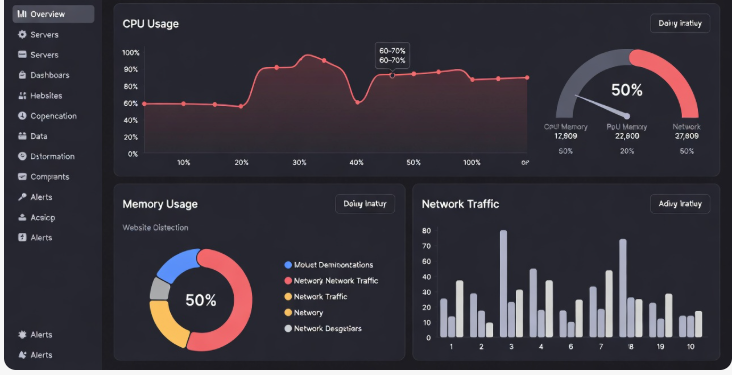732x375 pixels.
Task: Click the top-right button in CPU Usage panel
Action: coord(680,23)
